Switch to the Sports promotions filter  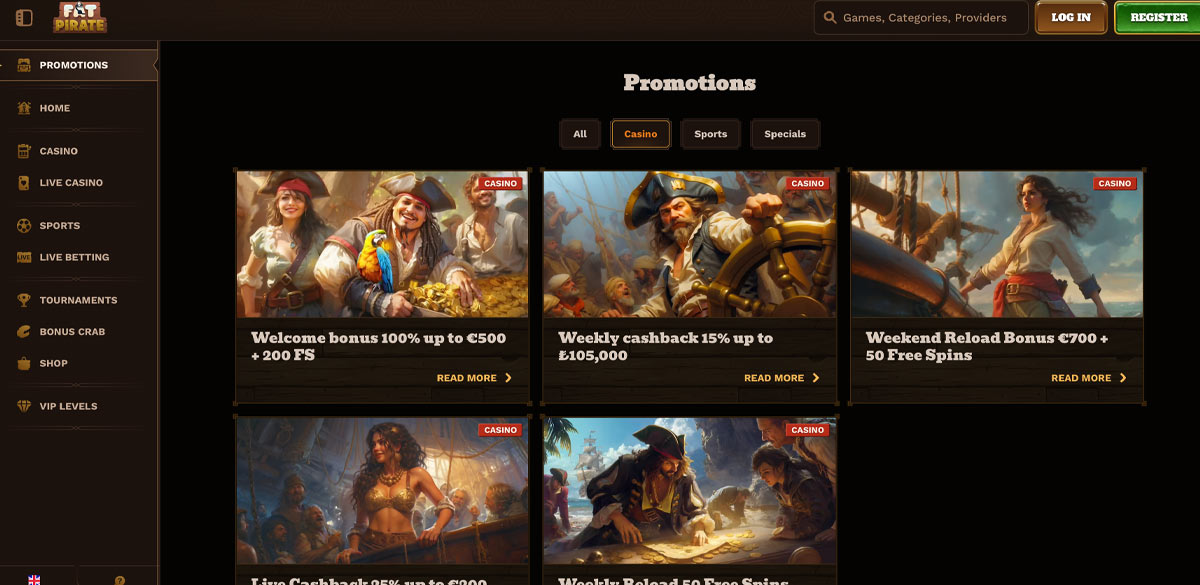pyautogui.click(x=710, y=133)
